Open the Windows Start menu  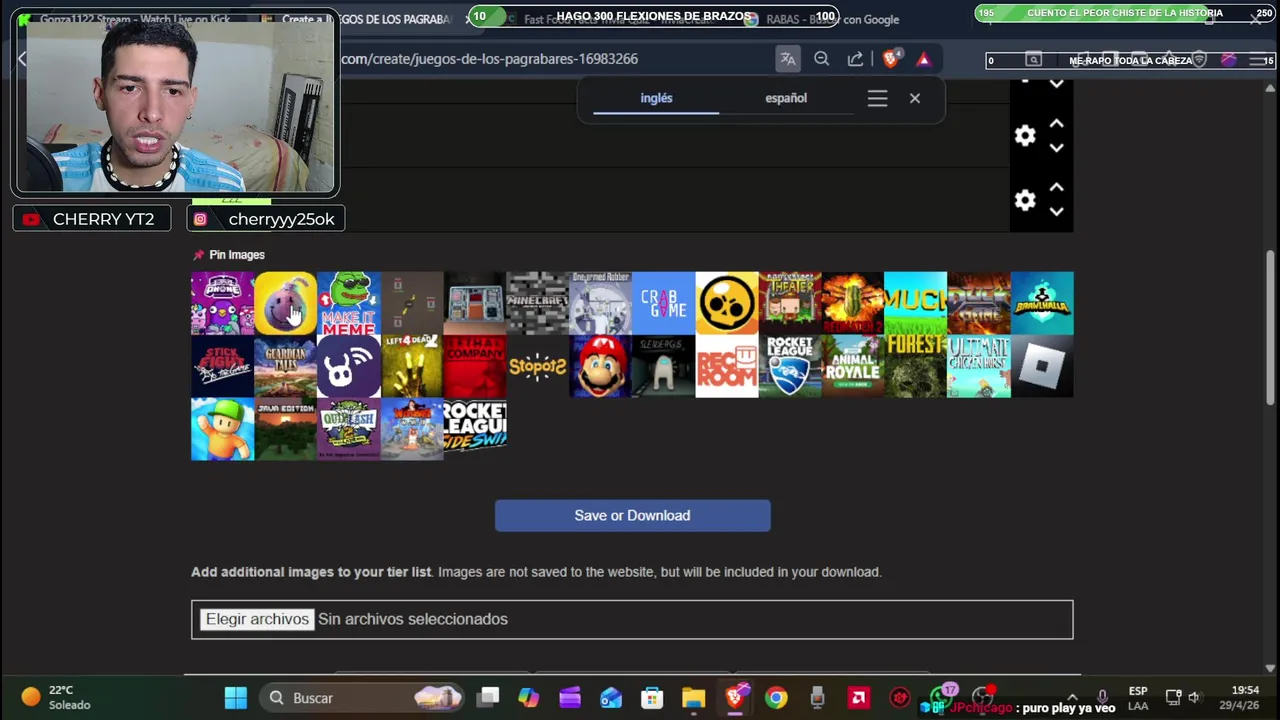235,698
